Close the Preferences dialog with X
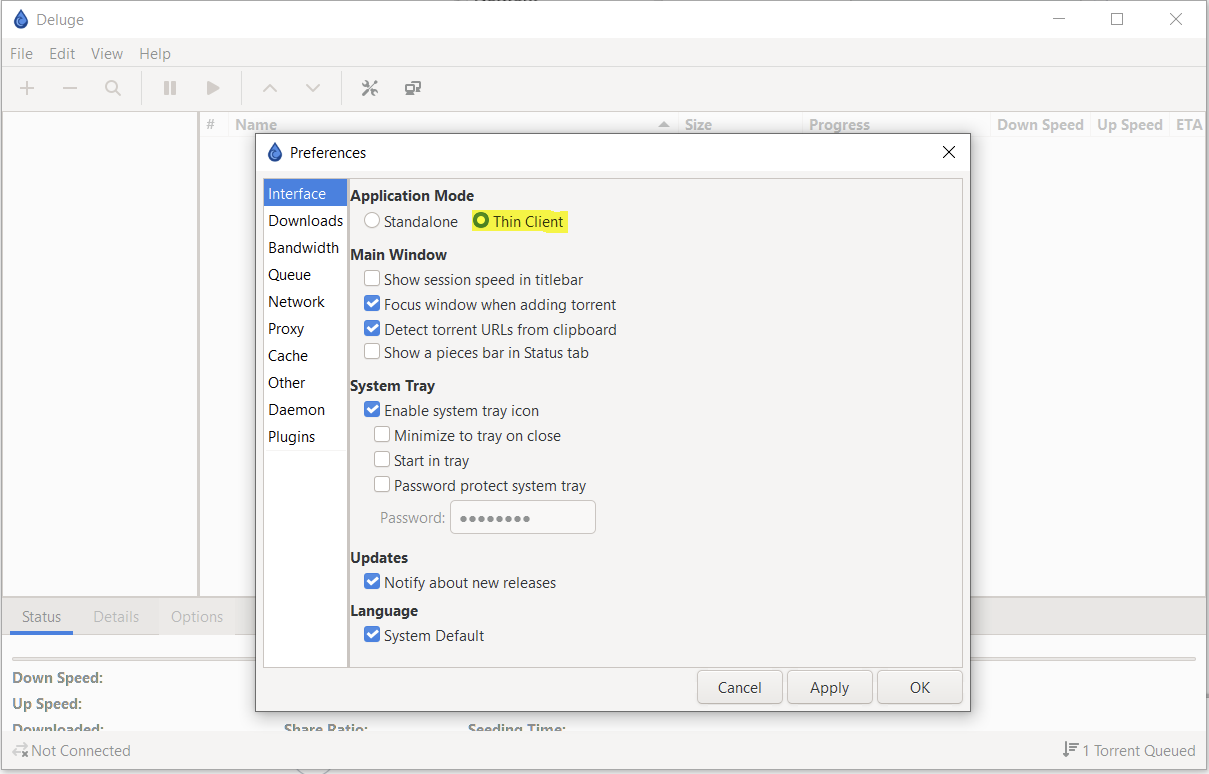Screen dimensions: 1209x774 pyautogui.click(x=949, y=152)
